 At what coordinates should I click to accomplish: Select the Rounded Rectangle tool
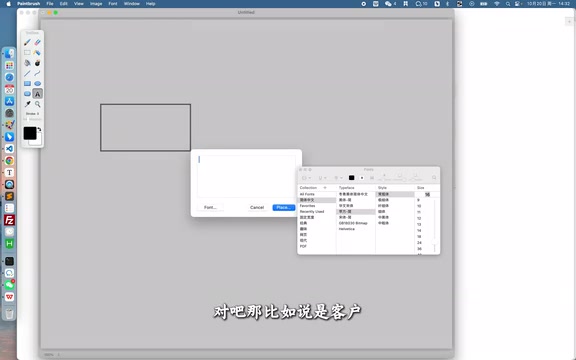[x=27, y=94]
